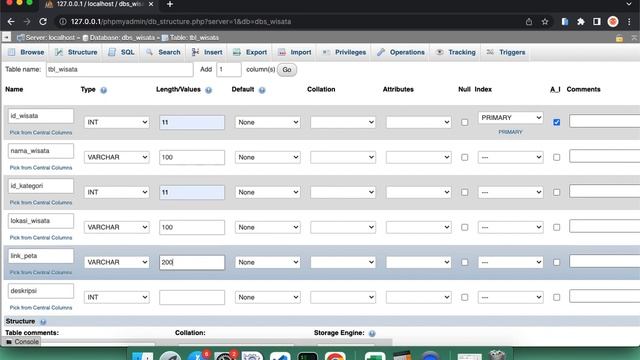Screen dimensions: 640x360
Task: Click the Structure section help icon
Action: click(43, 322)
